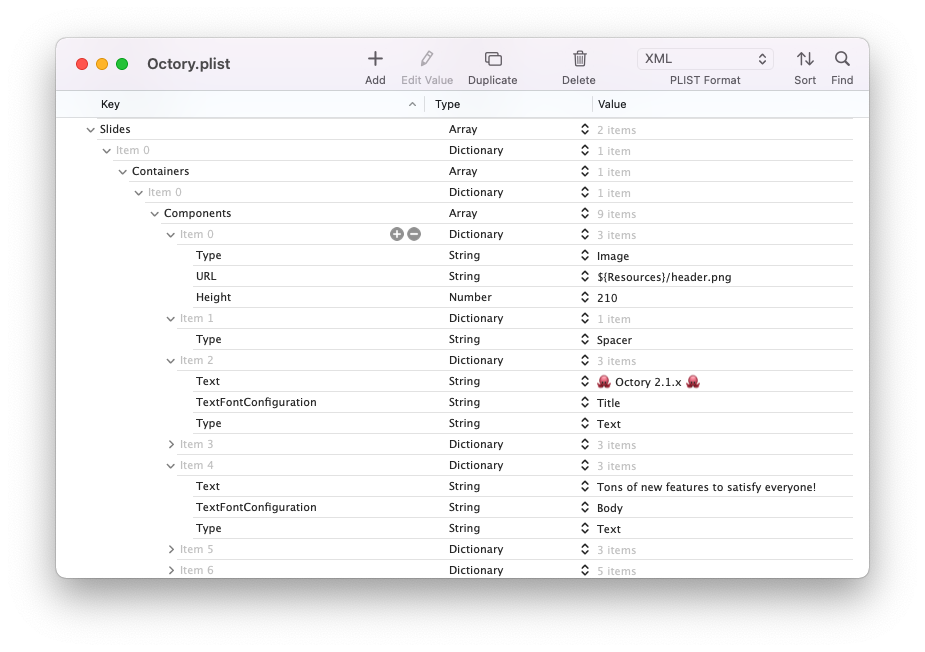
Task: Select 'Tons of new features to satisfy everyone!'
Action: click(706, 487)
